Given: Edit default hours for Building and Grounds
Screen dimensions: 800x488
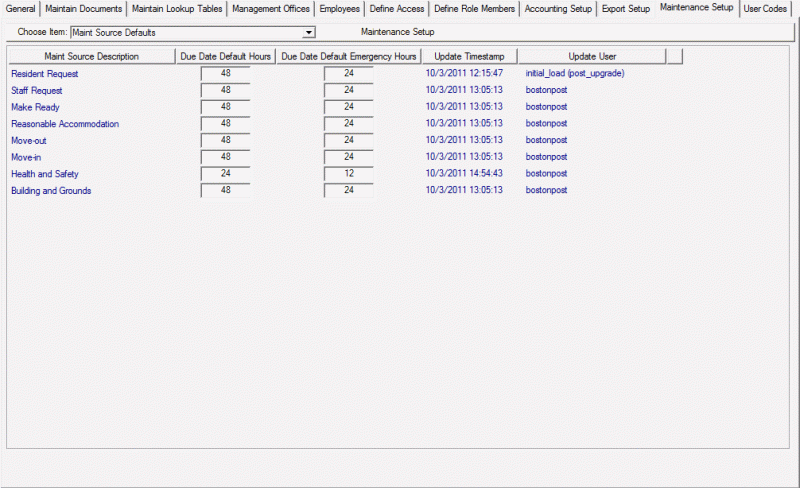Looking at the screenshot, I should tap(226, 190).
